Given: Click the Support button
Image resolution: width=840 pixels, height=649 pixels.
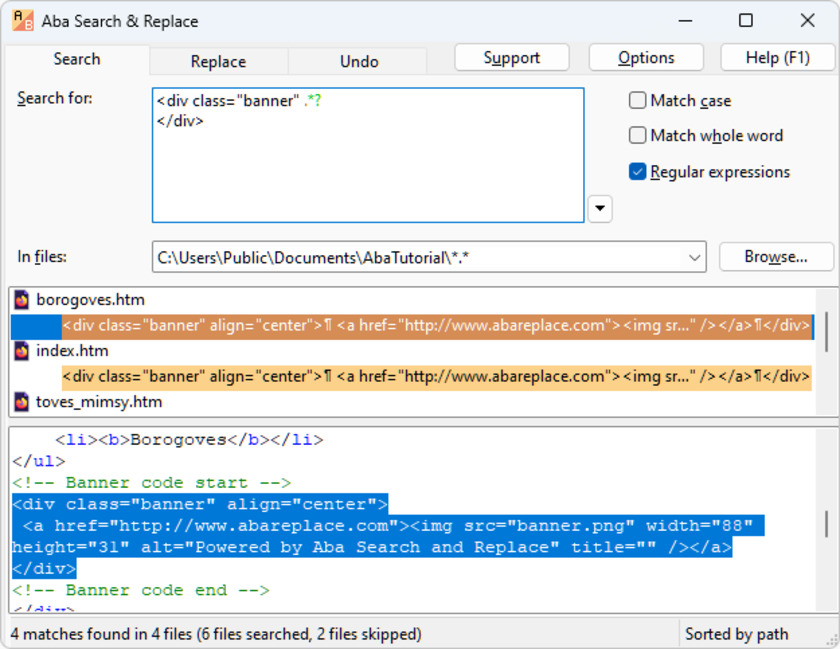Looking at the screenshot, I should (x=512, y=58).
